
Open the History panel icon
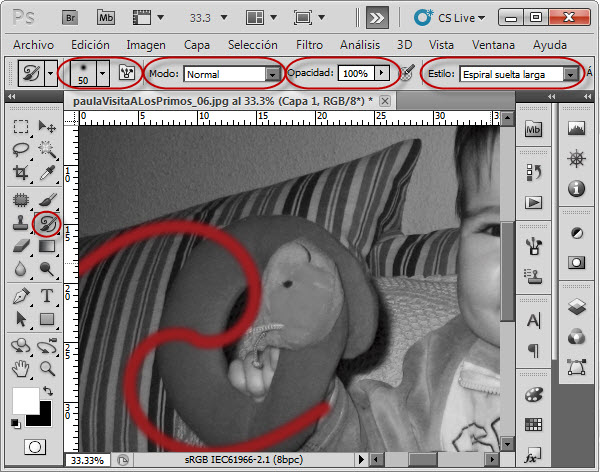pyautogui.click(x=534, y=173)
